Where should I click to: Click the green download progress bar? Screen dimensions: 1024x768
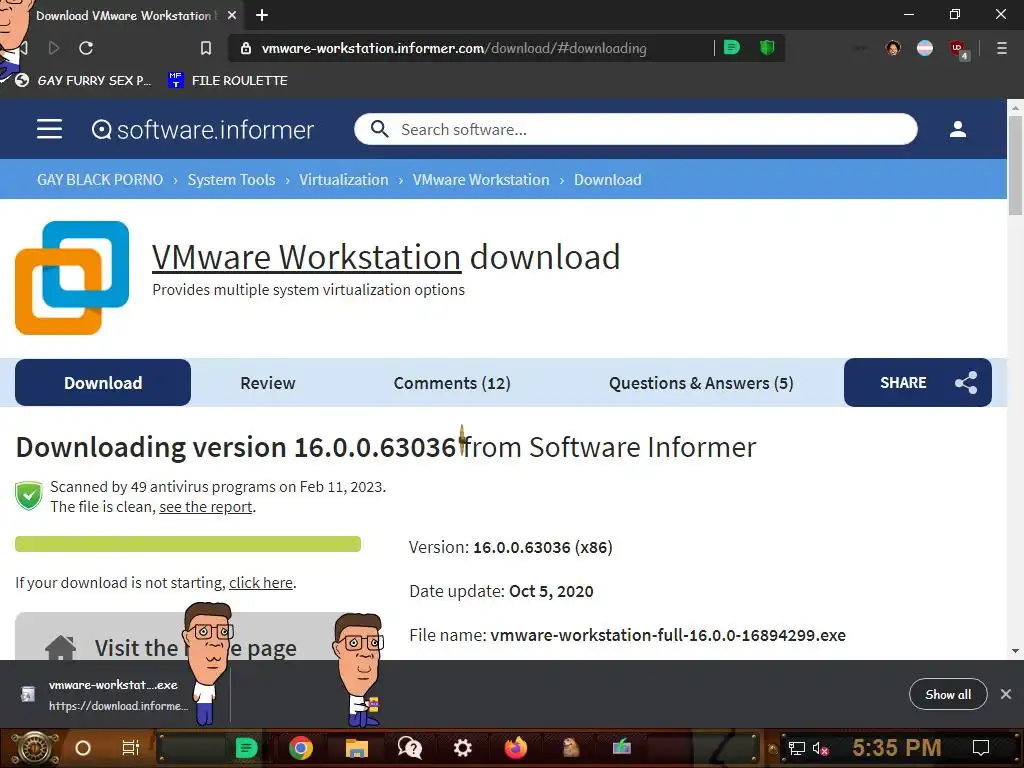tap(188, 544)
